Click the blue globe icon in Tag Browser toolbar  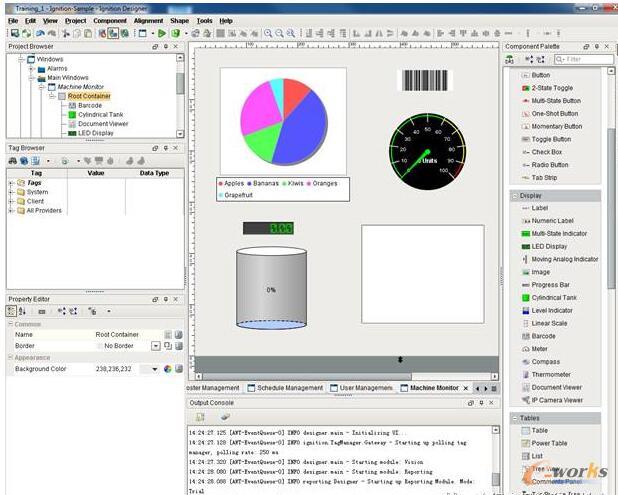click(24, 161)
